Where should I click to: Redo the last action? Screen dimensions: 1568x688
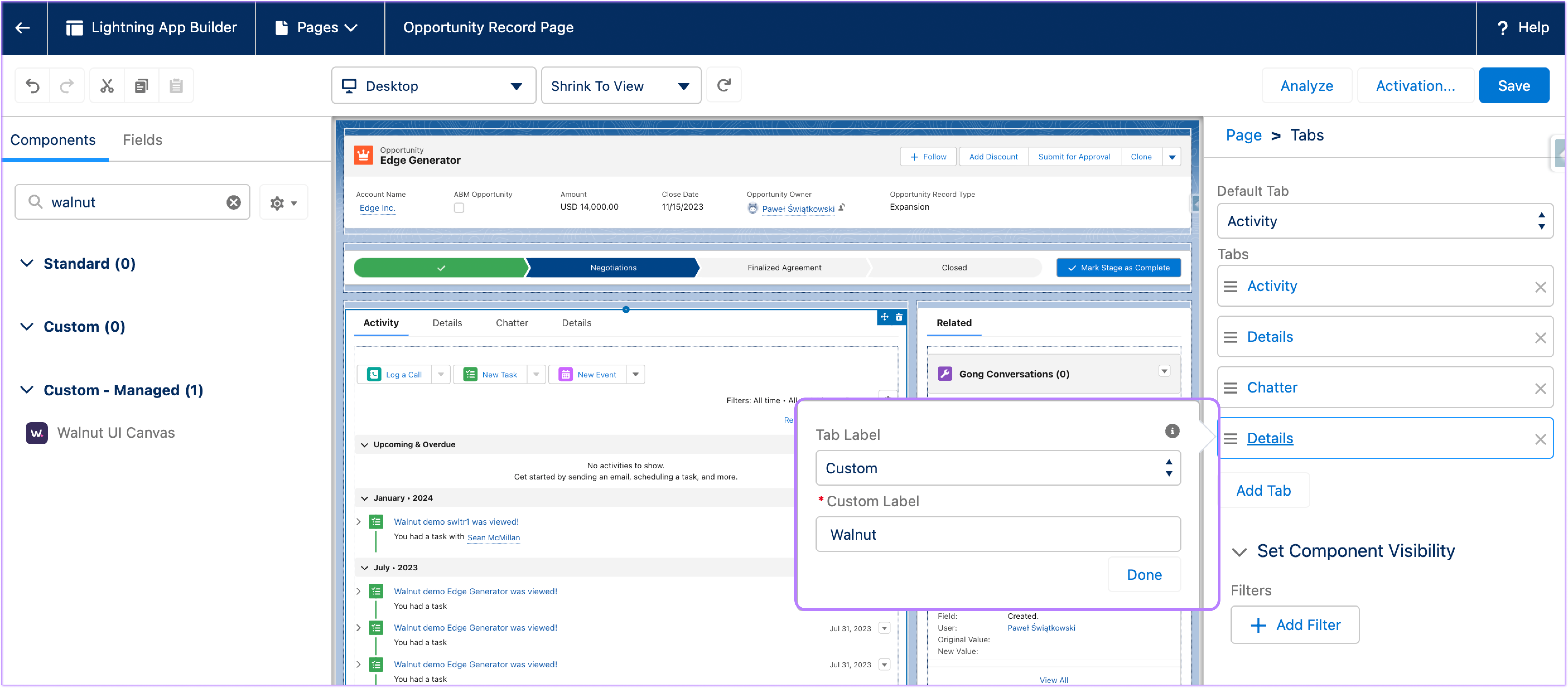click(67, 86)
